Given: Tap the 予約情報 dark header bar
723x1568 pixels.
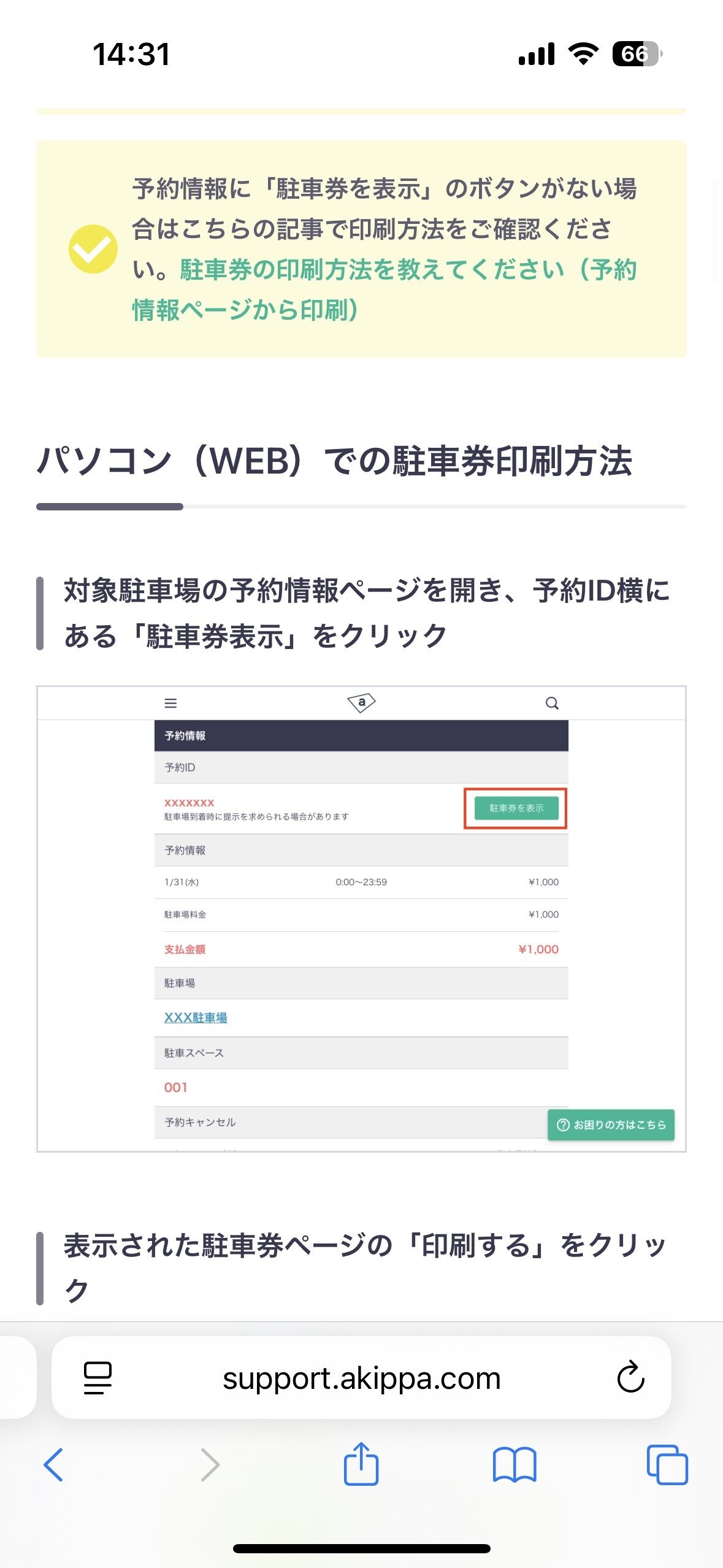Looking at the screenshot, I should [x=361, y=736].
